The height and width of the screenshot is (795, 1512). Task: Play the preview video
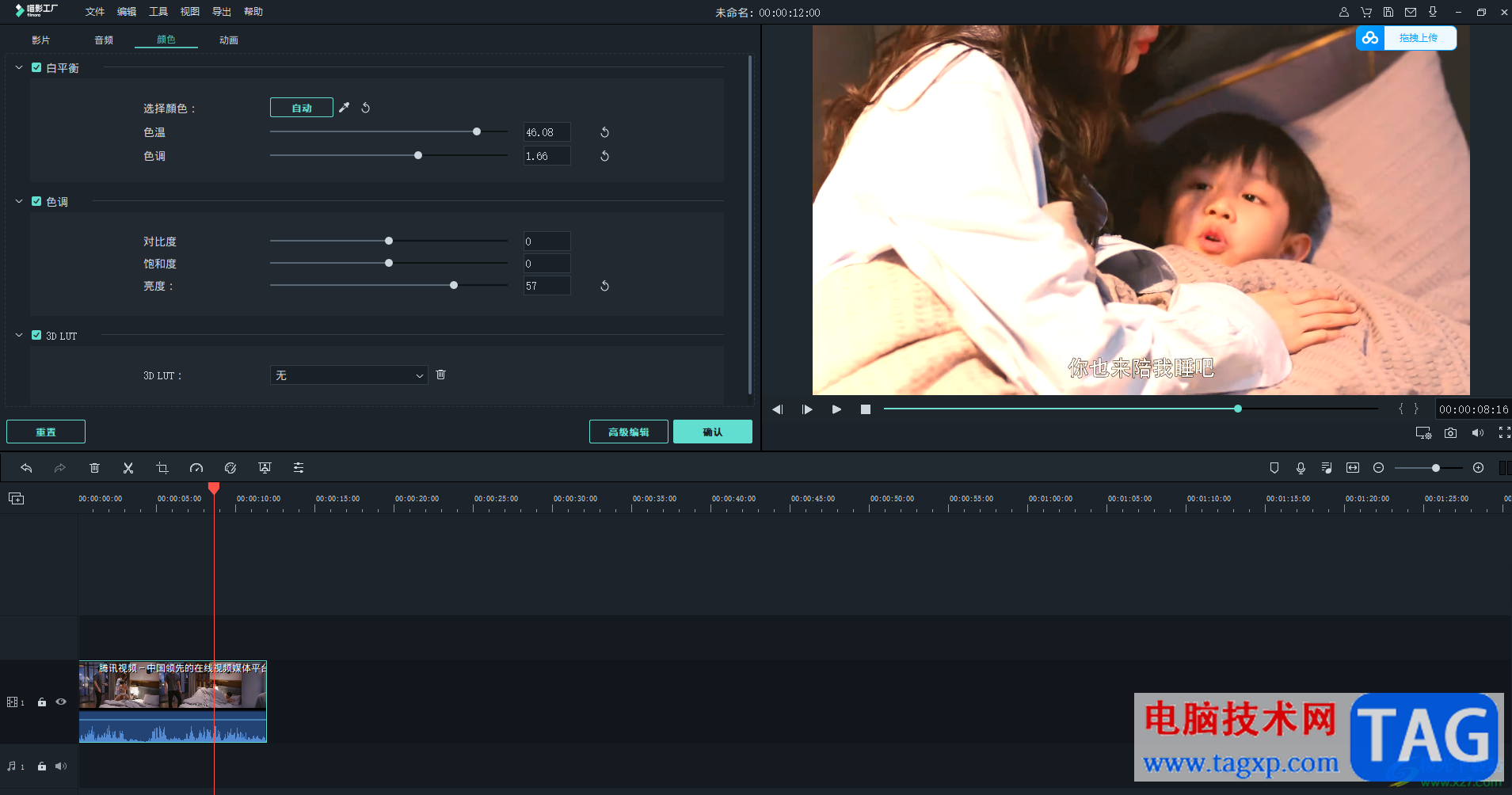pyautogui.click(x=836, y=409)
